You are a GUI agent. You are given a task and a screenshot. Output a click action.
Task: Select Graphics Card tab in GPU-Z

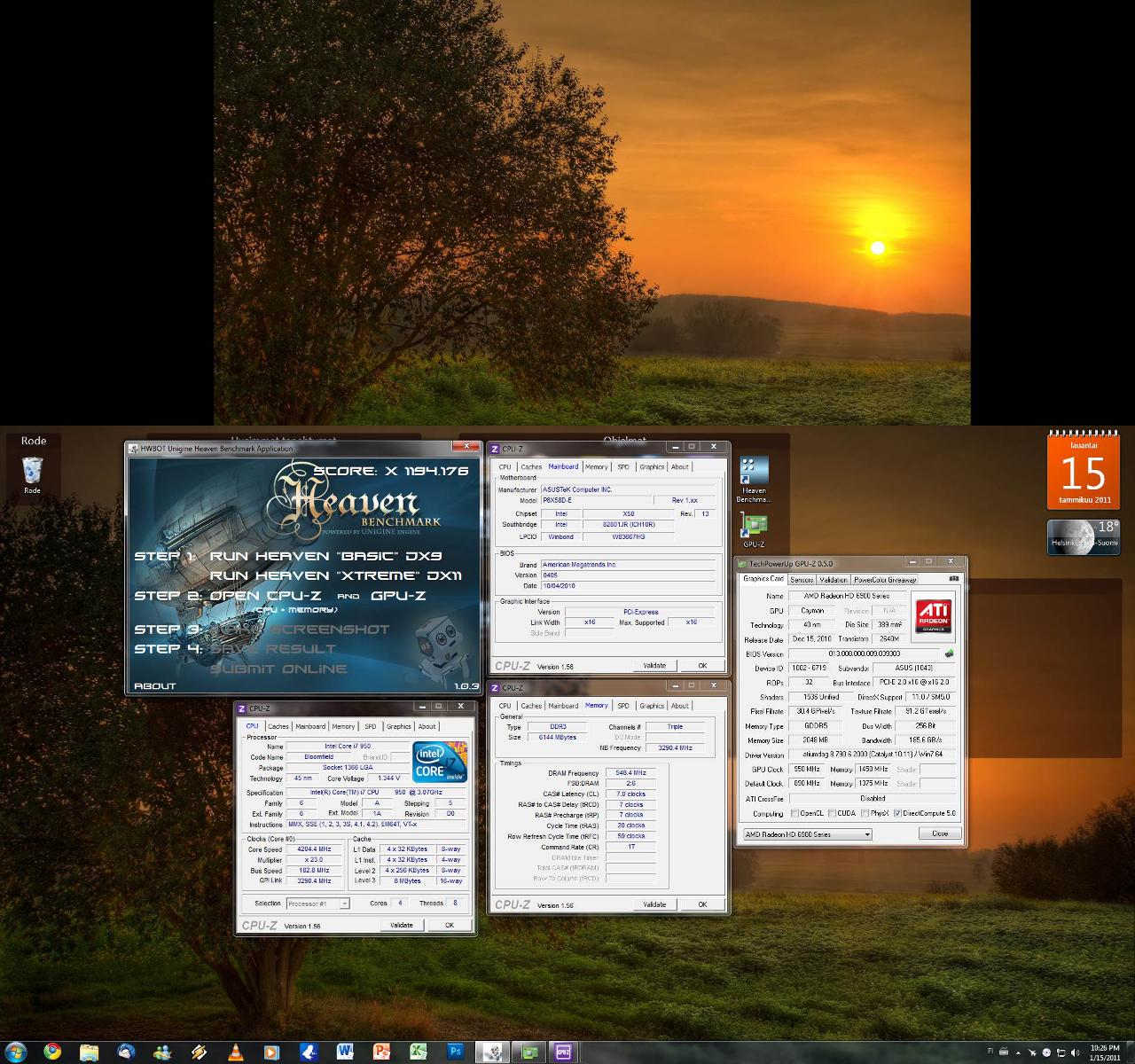[x=763, y=579]
